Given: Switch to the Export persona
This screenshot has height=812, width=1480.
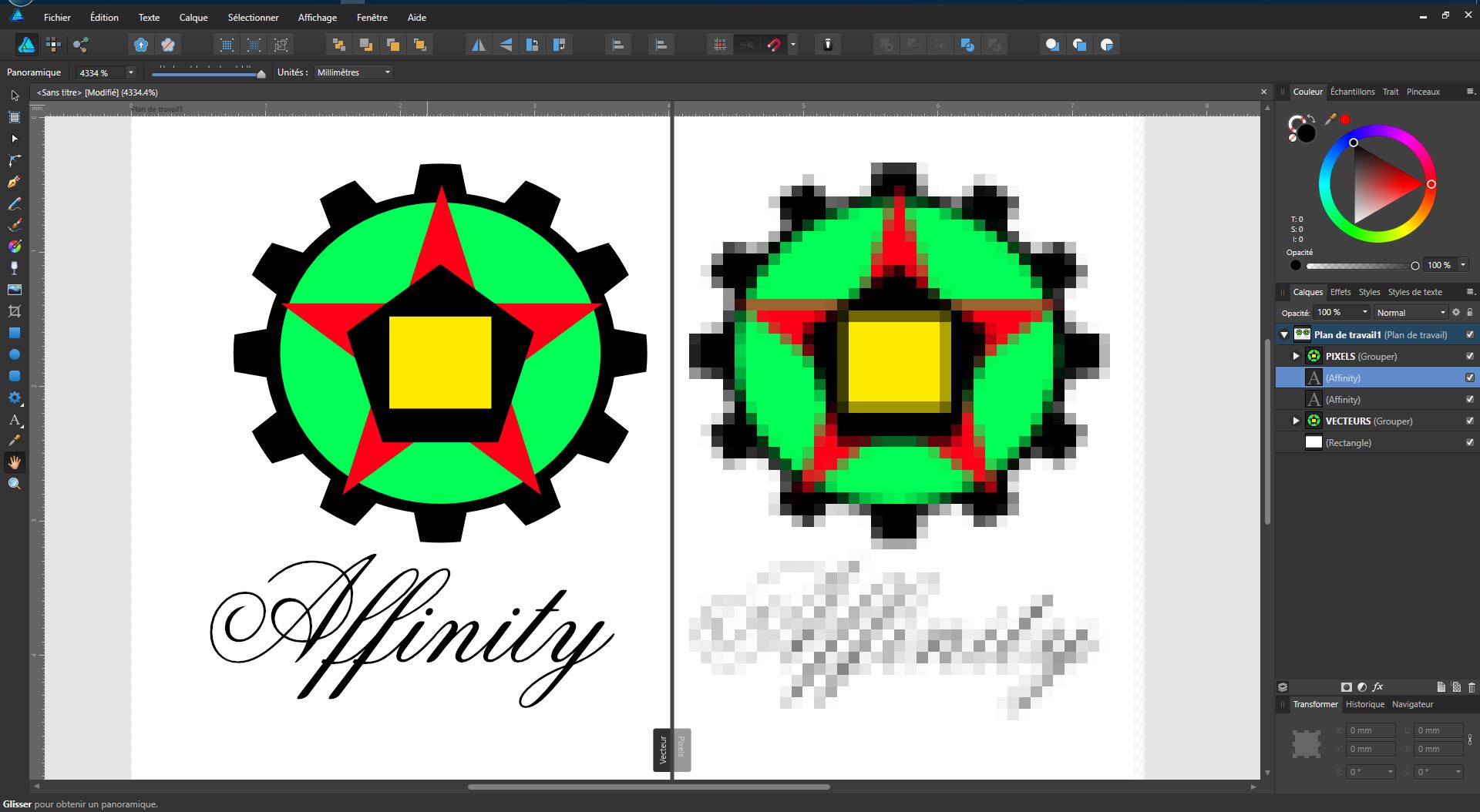Looking at the screenshot, I should [x=81, y=45].
